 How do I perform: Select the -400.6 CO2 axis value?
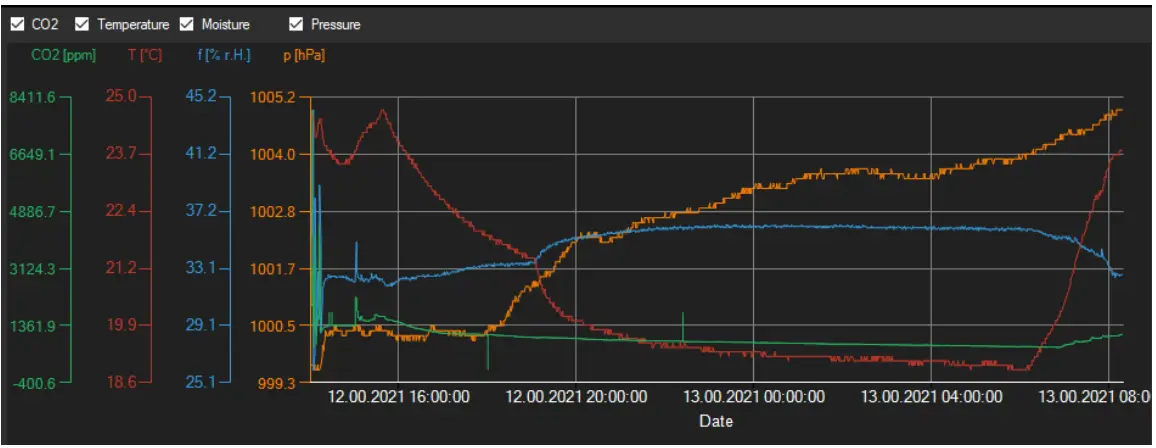point(32,382)
